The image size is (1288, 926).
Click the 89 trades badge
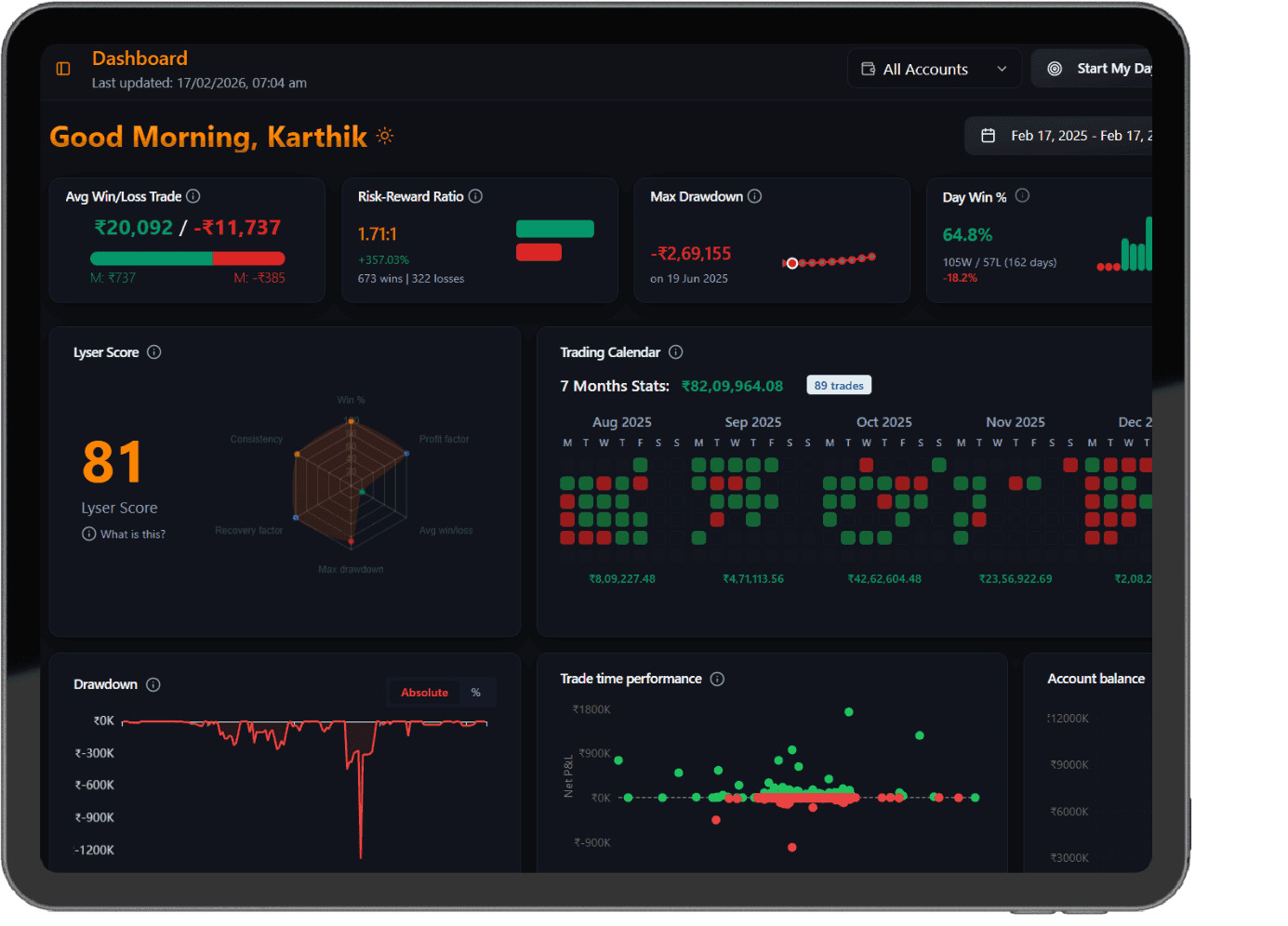pyautogui.click(x=839, y=386)
